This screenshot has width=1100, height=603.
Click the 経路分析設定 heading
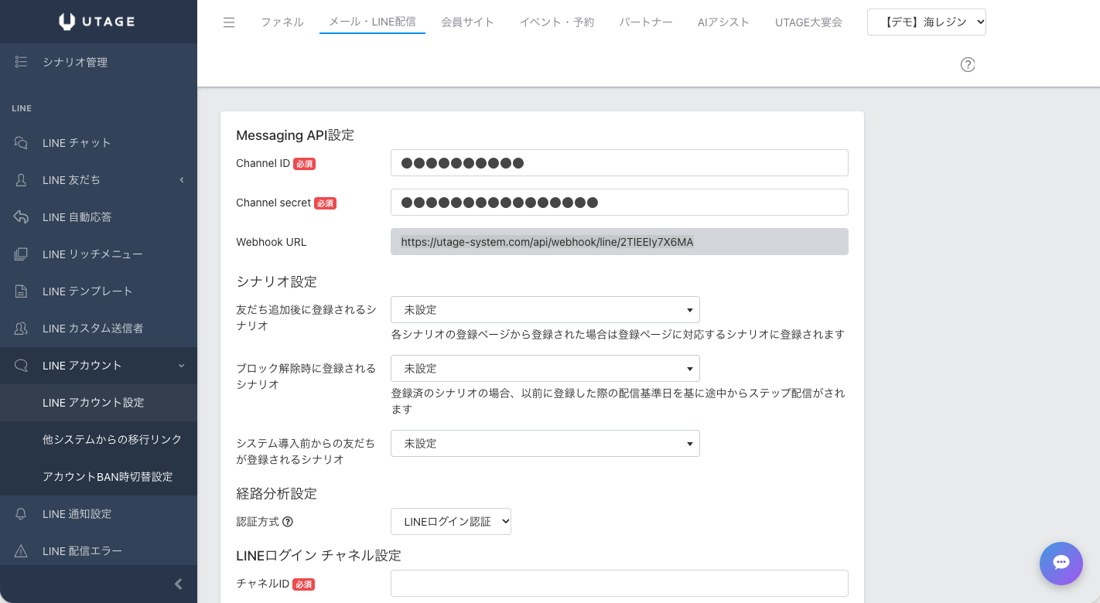tap(276, 494)
